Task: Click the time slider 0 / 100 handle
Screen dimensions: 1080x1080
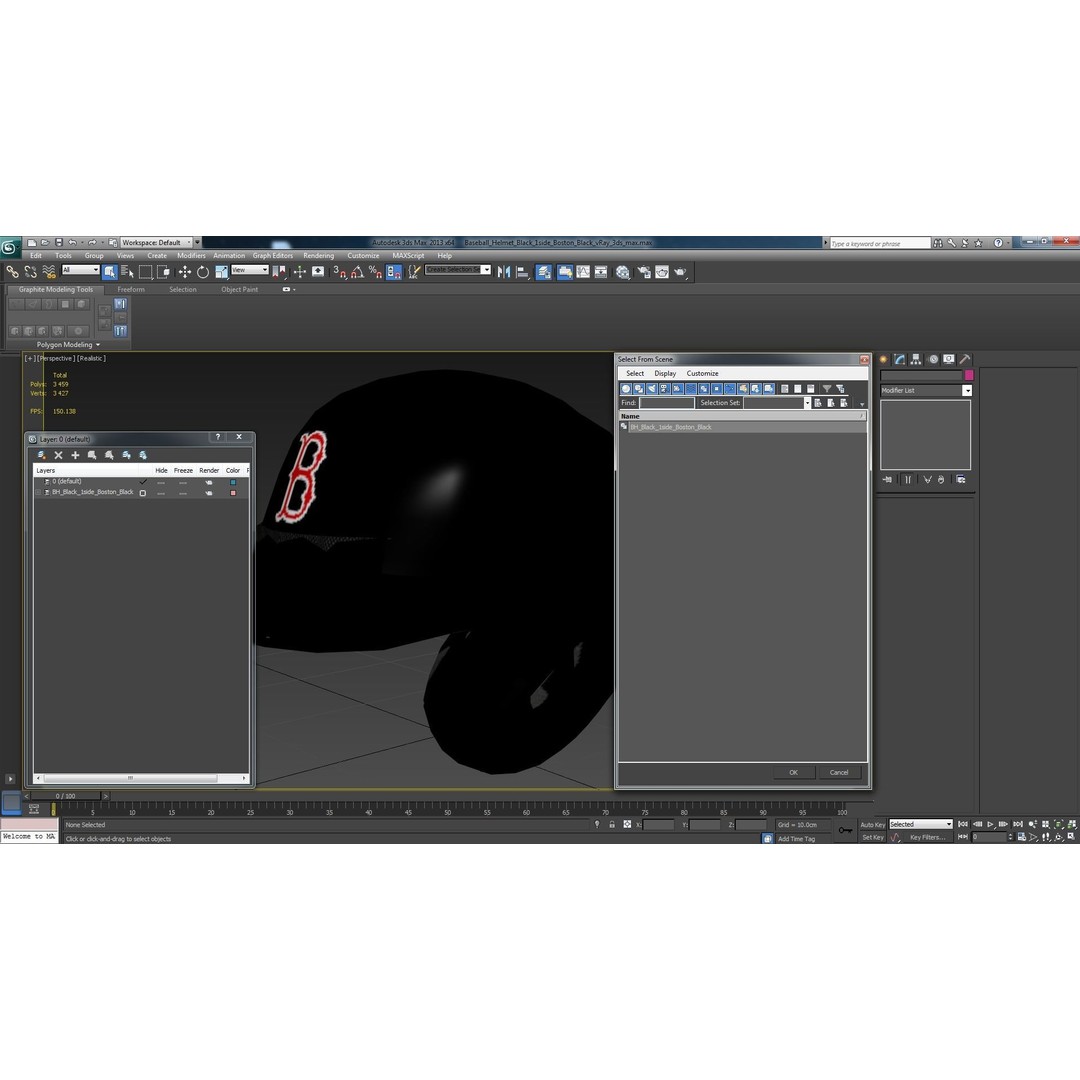Action: (66, 796)
